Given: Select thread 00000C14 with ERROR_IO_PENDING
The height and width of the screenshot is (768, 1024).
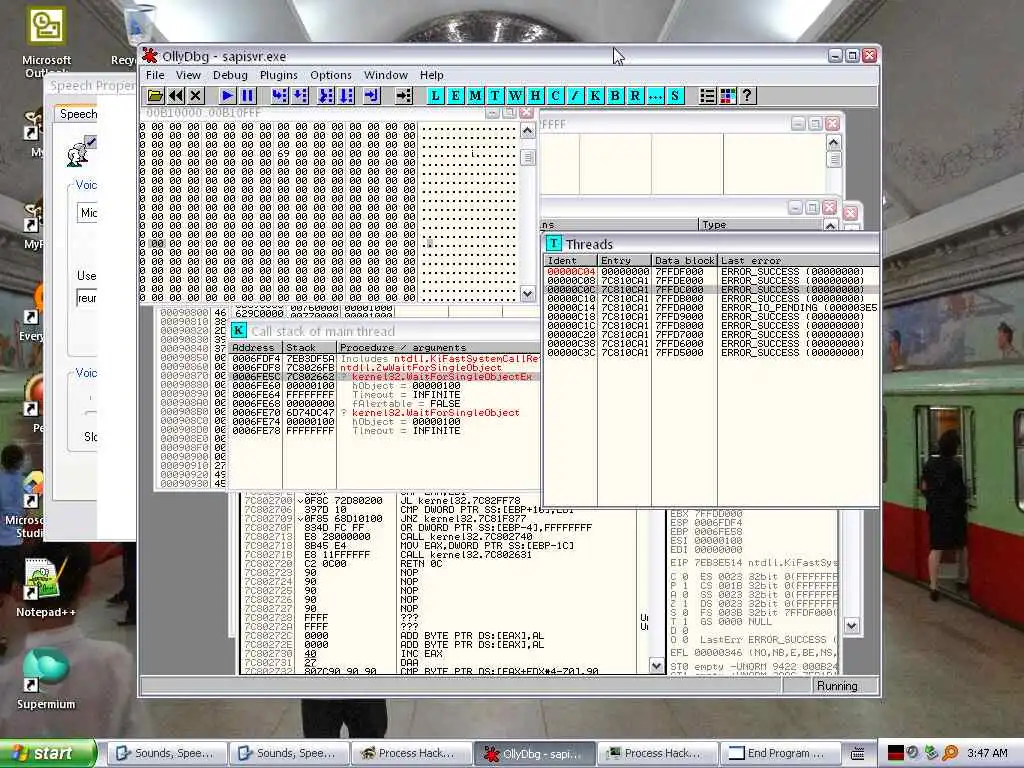Looking at the screenshot, I should 711,308.
